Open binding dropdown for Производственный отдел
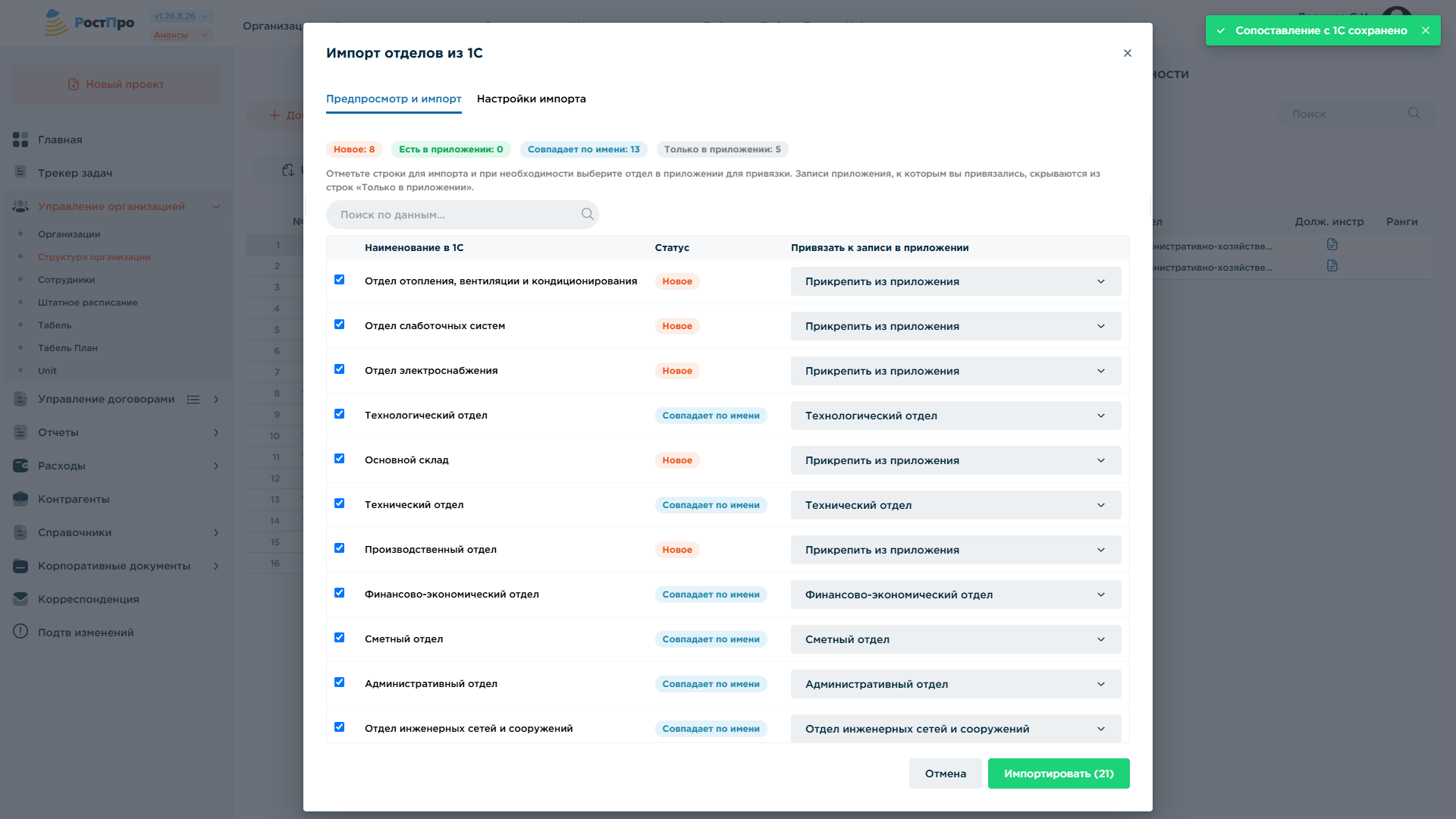The height and width of the screenshot is (819, 1456). [955, 550]
